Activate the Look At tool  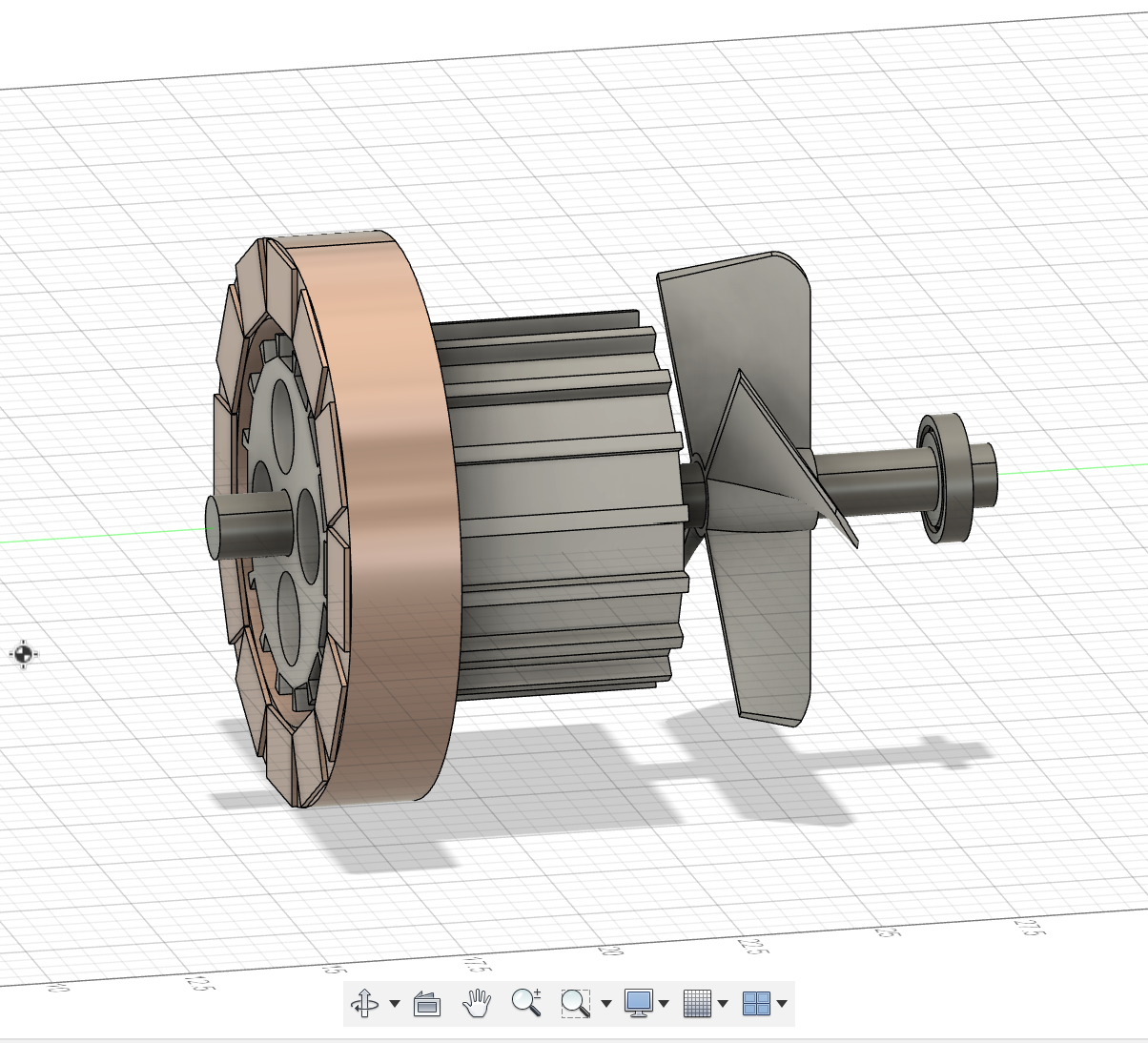click(427, 1002)
